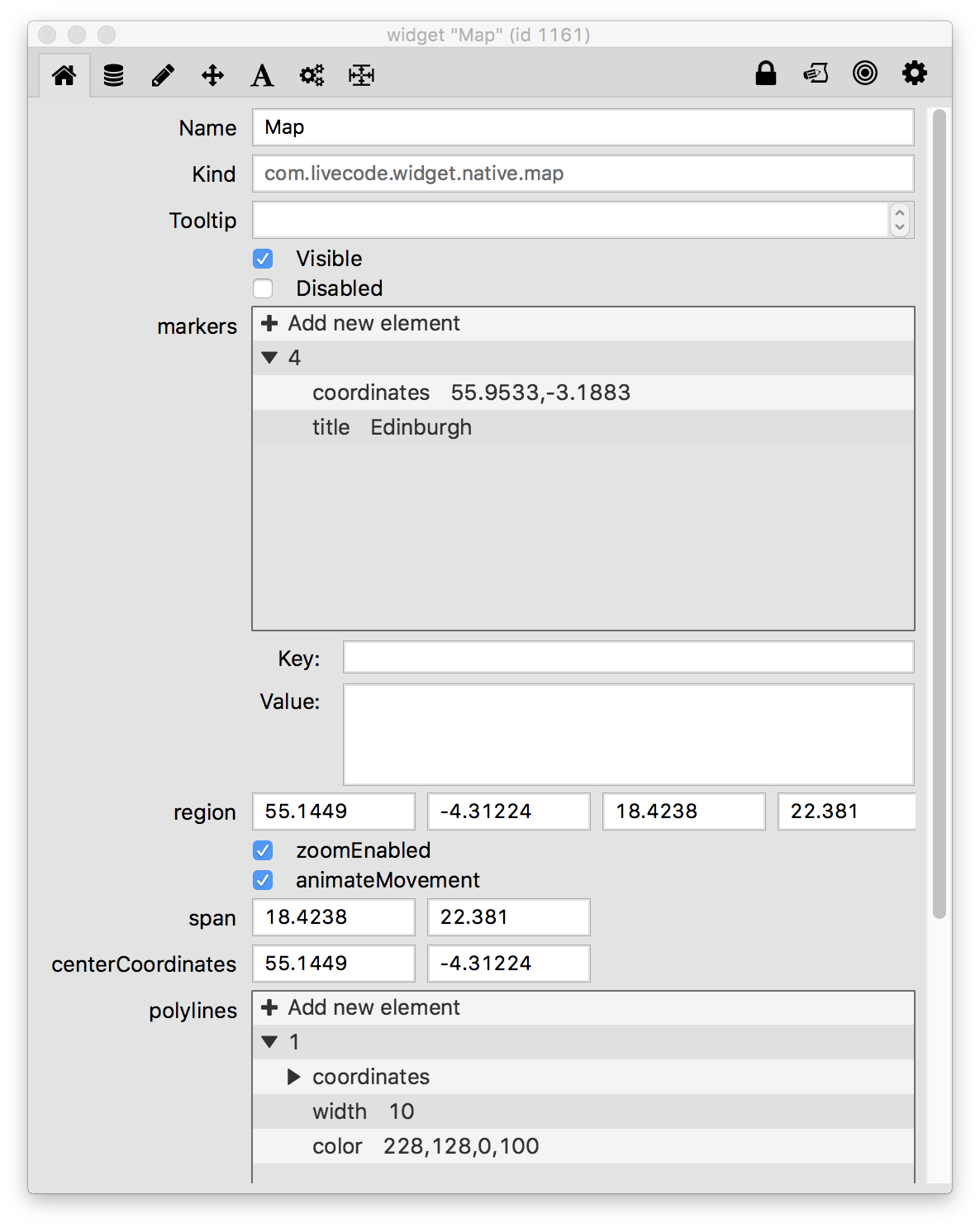Click the lock inspector padlock icon

tap(766, 74)
